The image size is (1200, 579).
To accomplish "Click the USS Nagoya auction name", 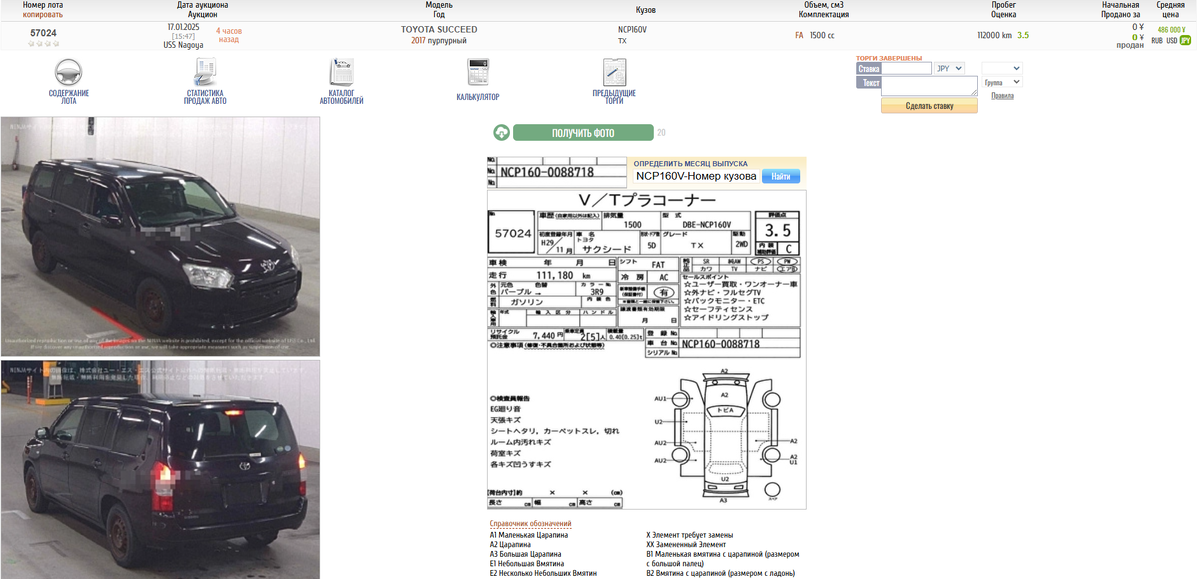I will (183, 45).
